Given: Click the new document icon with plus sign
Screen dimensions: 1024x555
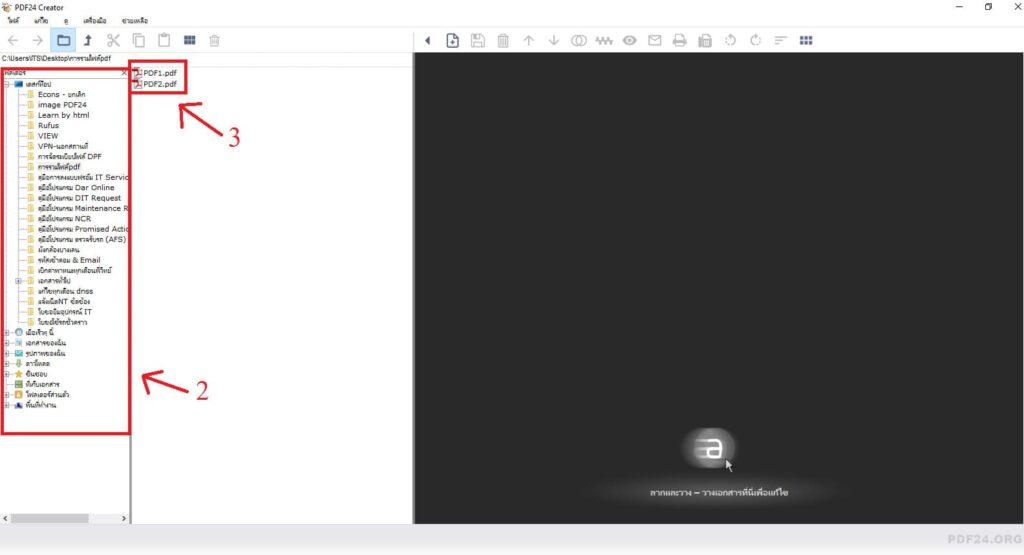Looking at the screenshot, I should (453, 41).
